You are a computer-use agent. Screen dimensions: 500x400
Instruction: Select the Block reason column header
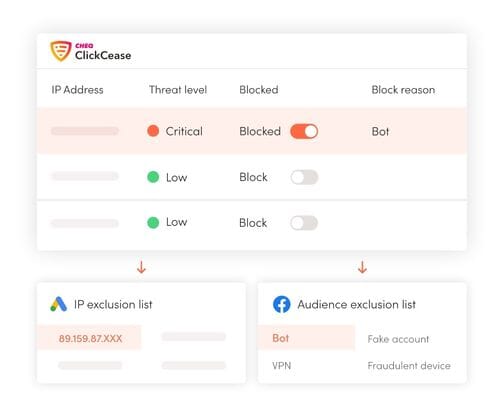click(x=403, y=90)
